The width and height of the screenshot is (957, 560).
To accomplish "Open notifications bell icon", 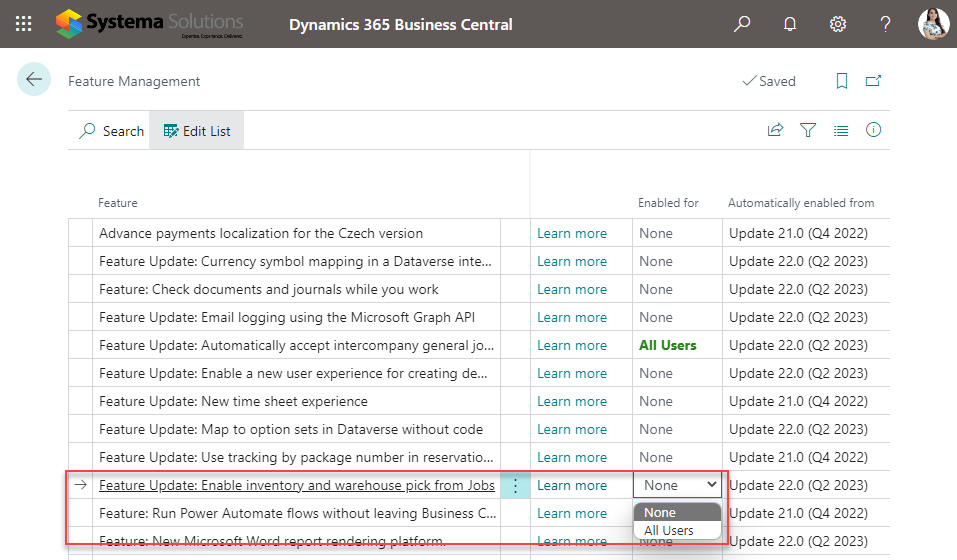I will tap(790, 24).
